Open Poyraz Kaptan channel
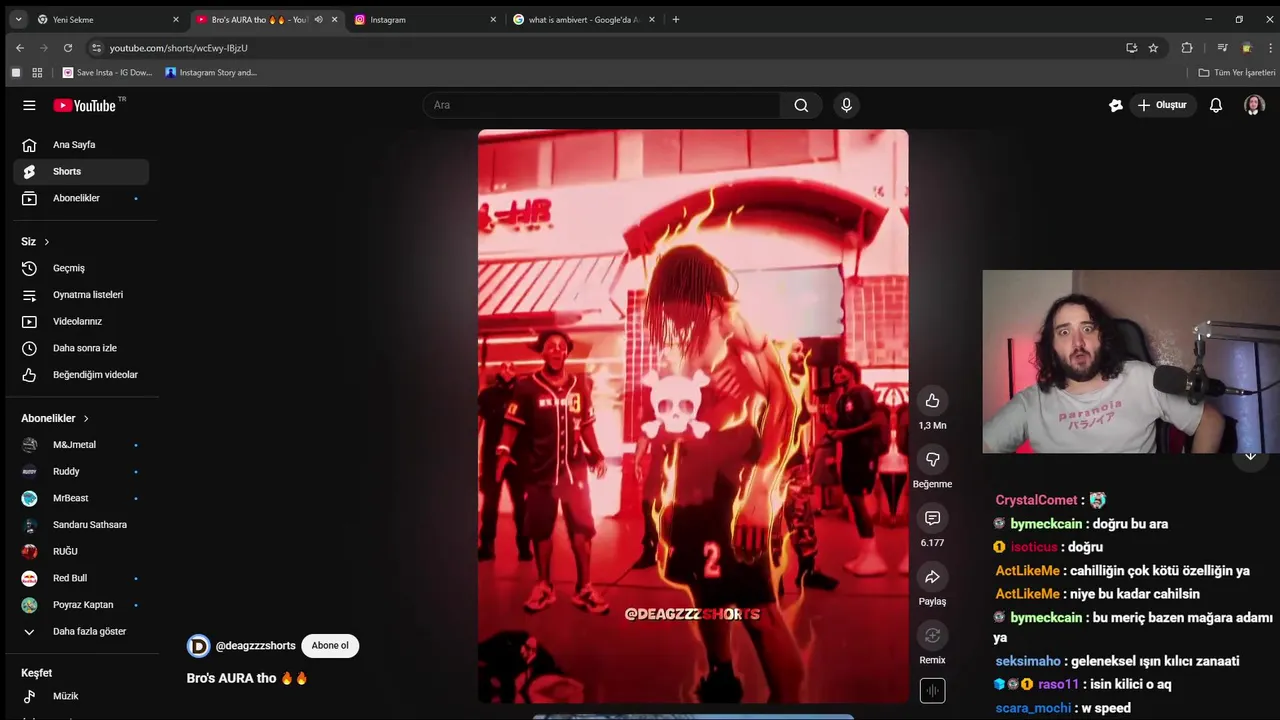 coord(81,605)
